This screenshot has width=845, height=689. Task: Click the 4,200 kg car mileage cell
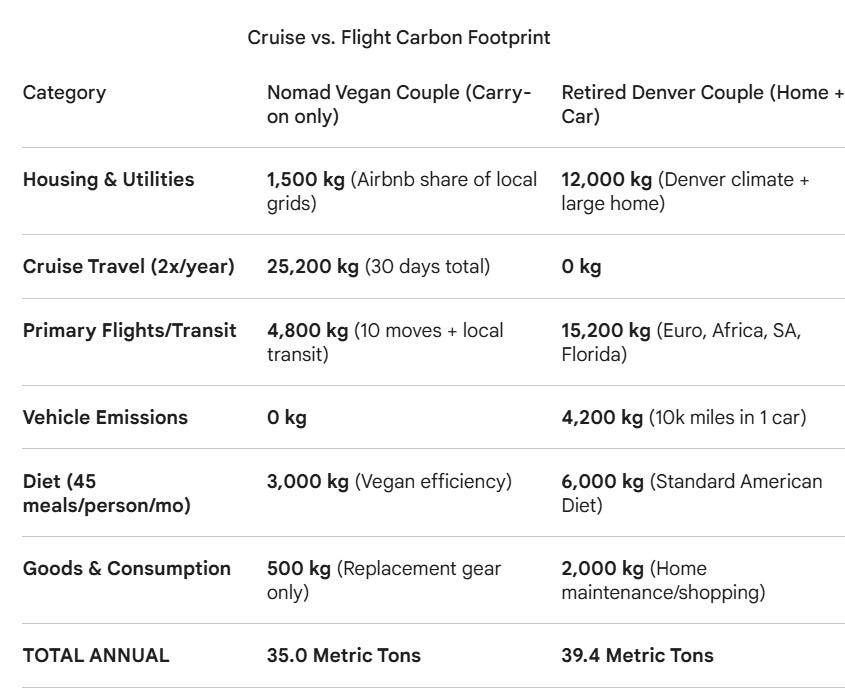[x=684, y=417]
